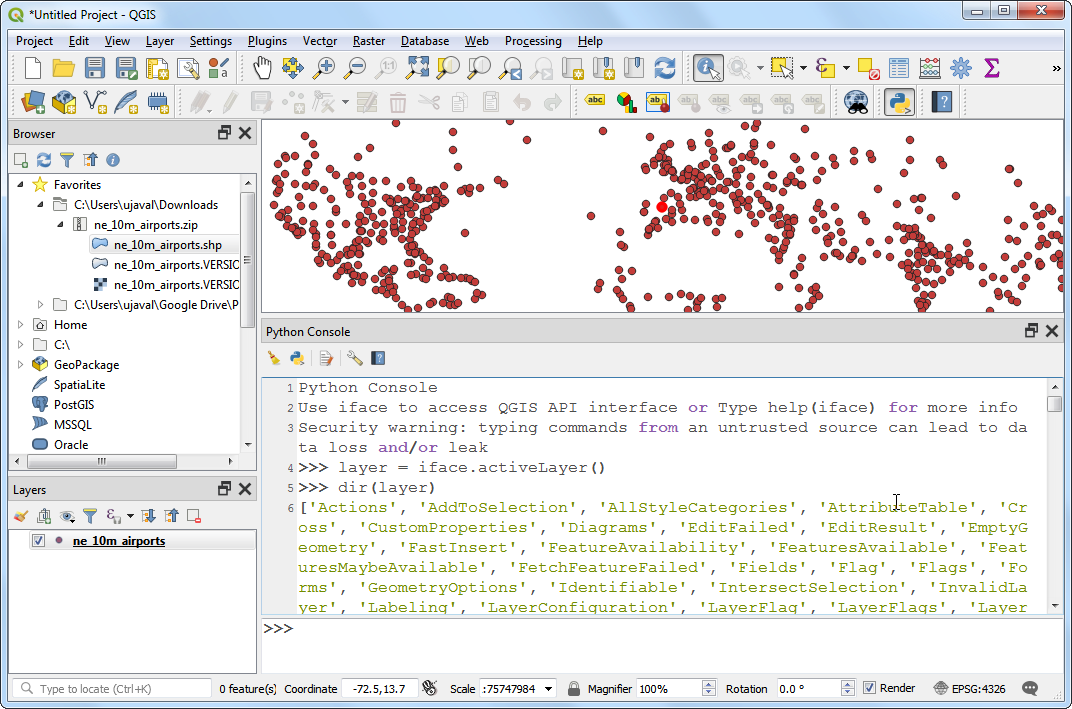This screenshot has width=1072, height=709.
Task: Open the Vector menu
Action: pos(319,41)
